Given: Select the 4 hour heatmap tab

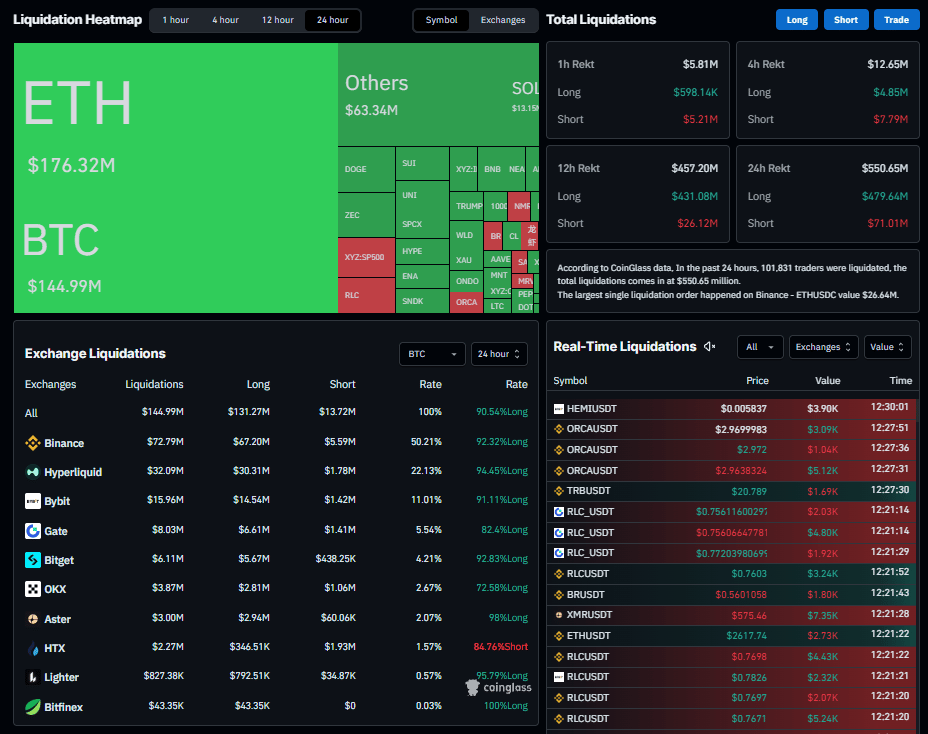Looking at the screenshot, I should coord(225,20).
